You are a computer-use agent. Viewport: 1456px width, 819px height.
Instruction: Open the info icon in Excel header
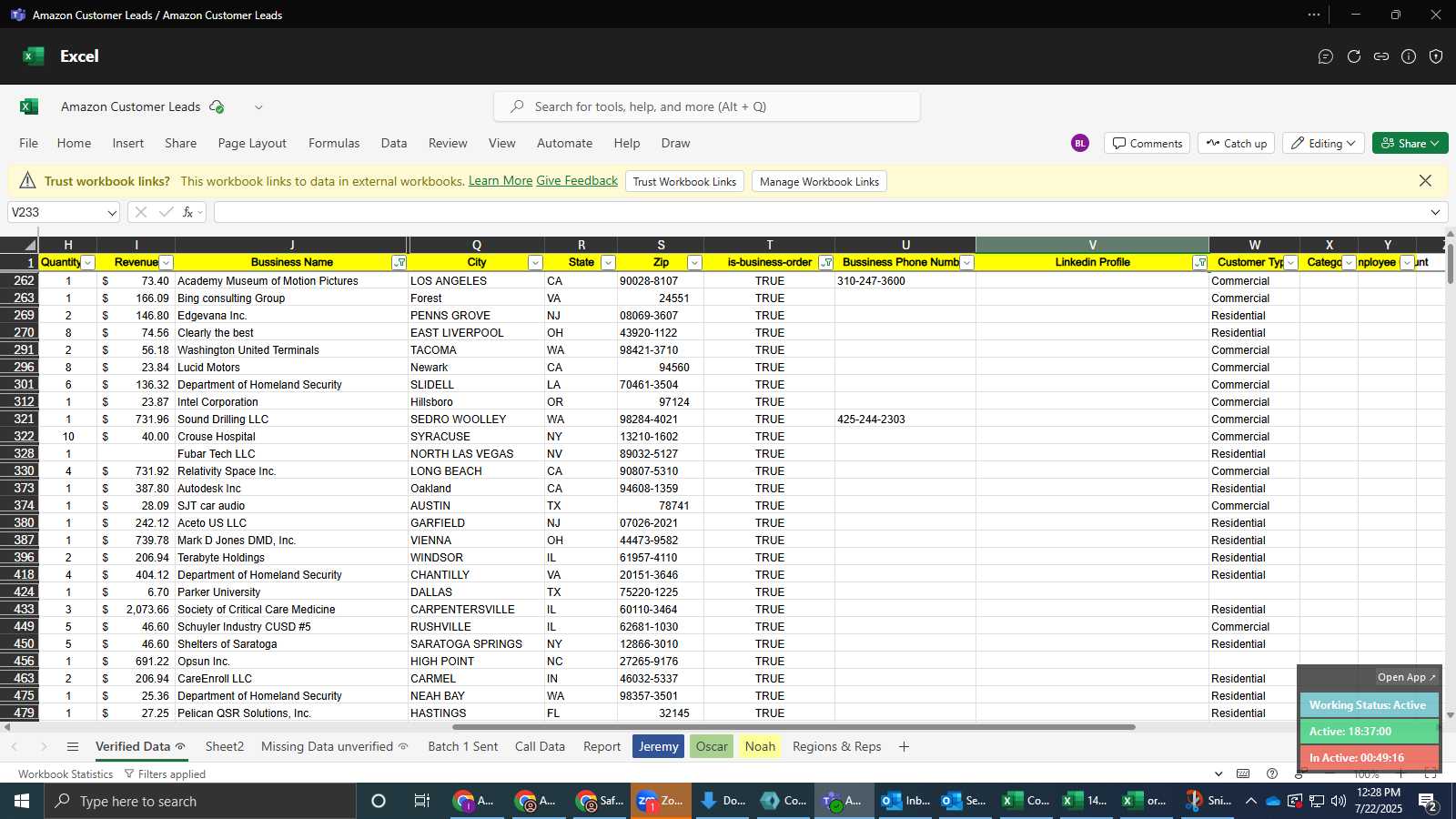coord(1409,56)
